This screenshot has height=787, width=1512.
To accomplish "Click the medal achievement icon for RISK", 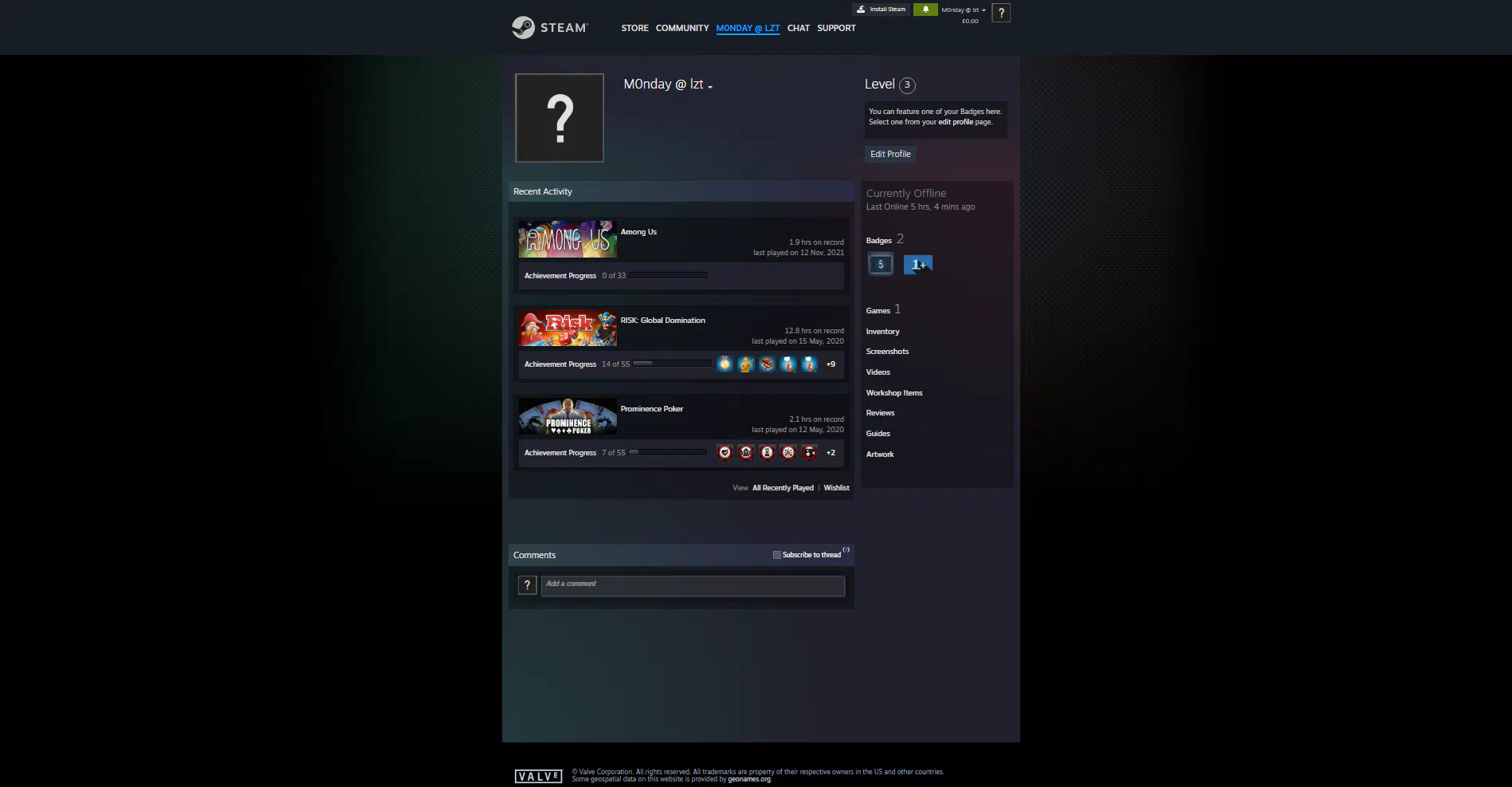I will [x=725, y=364].
